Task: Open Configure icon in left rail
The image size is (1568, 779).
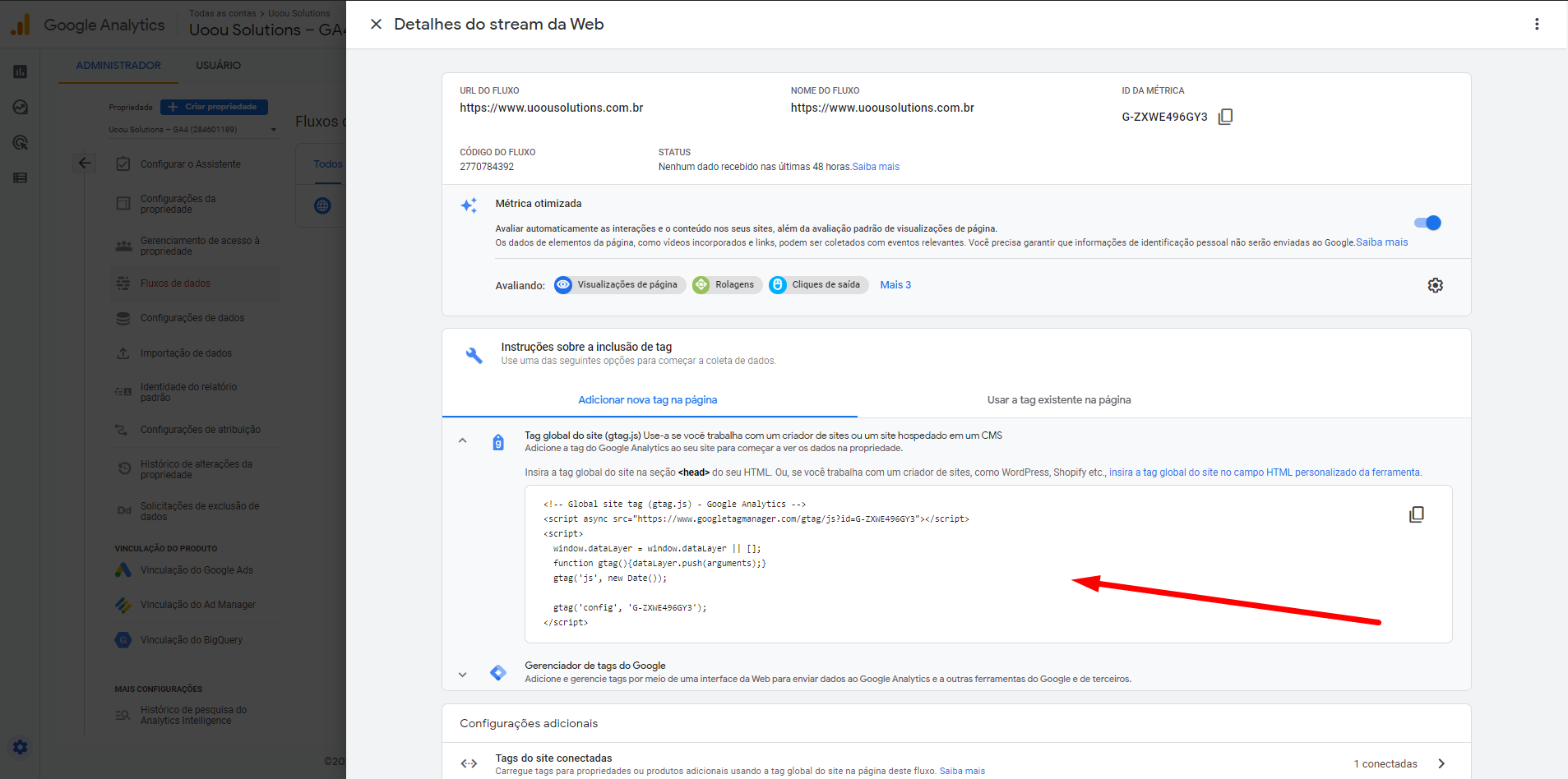Action: click(x=21, y=177)
